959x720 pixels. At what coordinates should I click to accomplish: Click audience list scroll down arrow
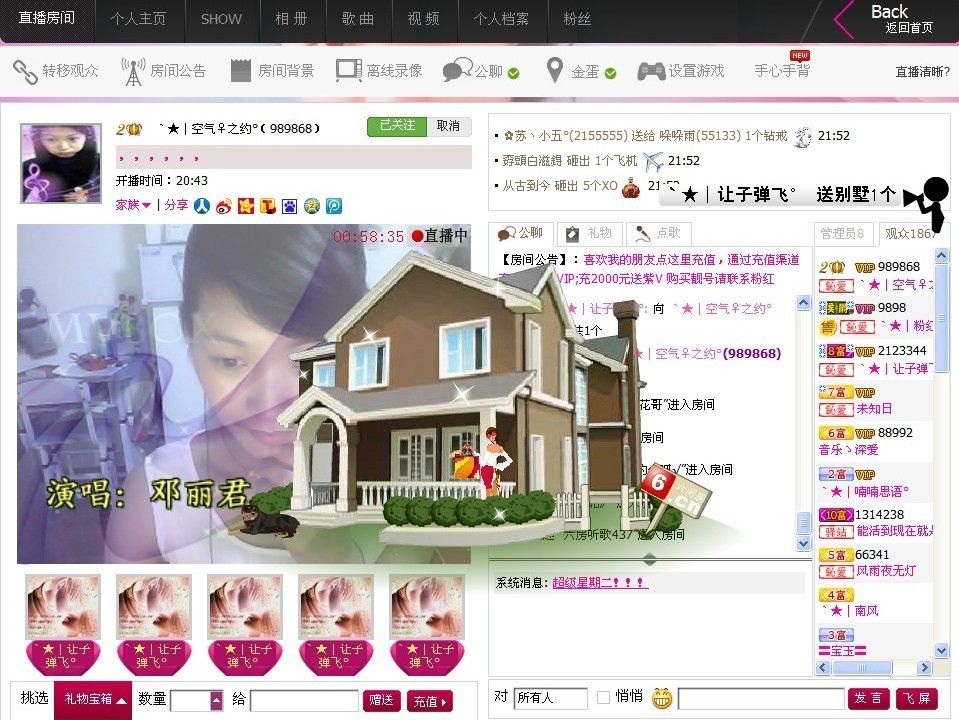942,650
